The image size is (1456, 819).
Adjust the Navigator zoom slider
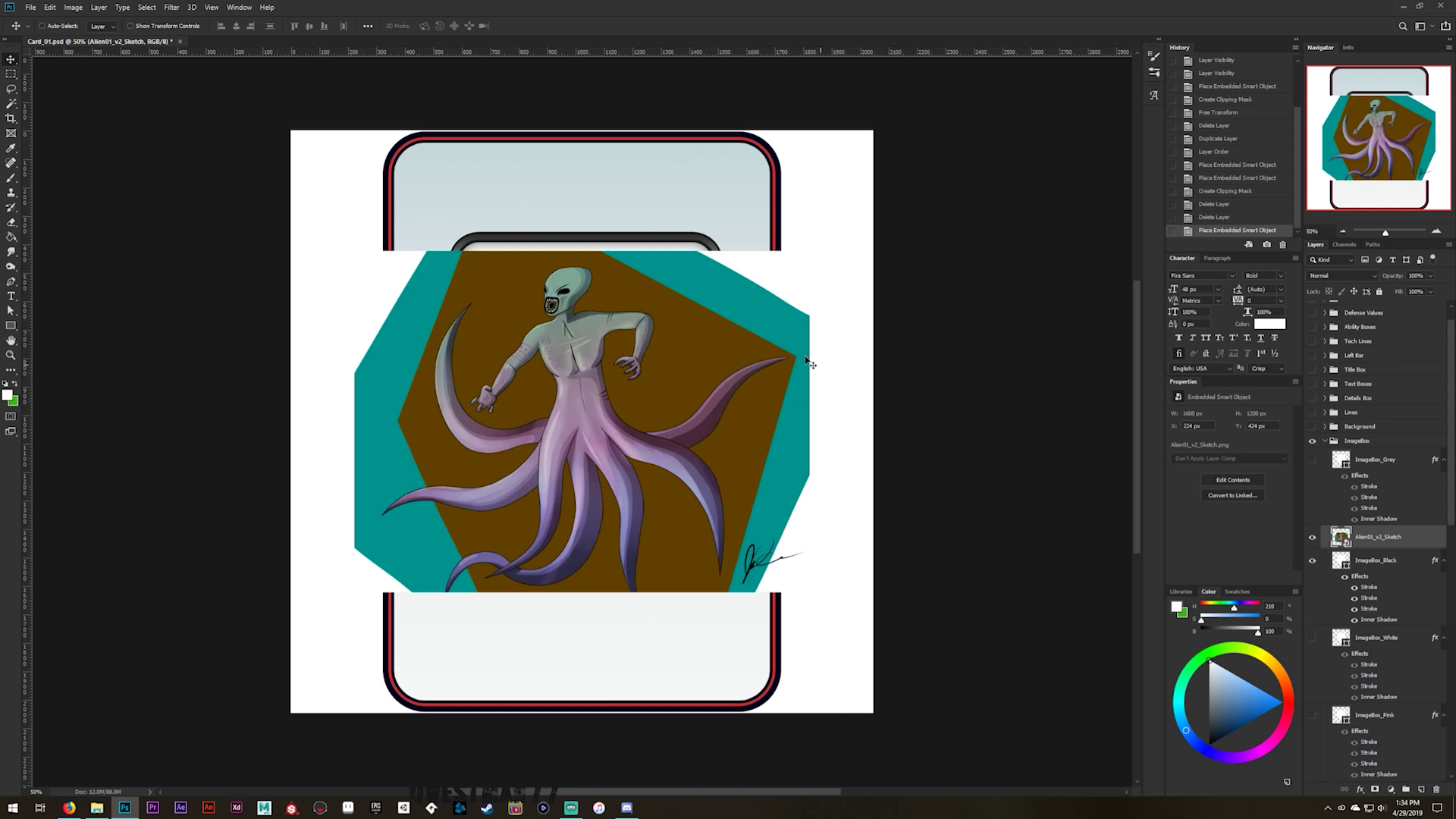point(1385,231)
